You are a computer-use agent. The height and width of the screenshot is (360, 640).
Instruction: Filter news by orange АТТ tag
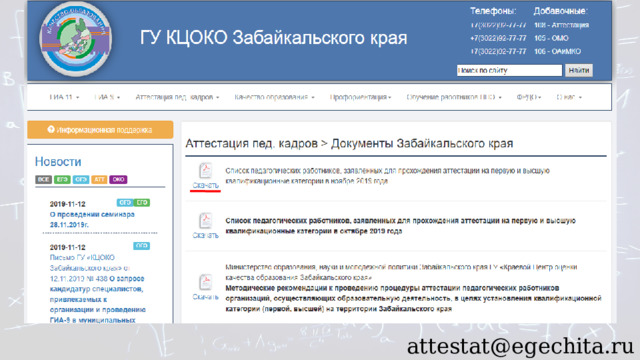[99, 179]
